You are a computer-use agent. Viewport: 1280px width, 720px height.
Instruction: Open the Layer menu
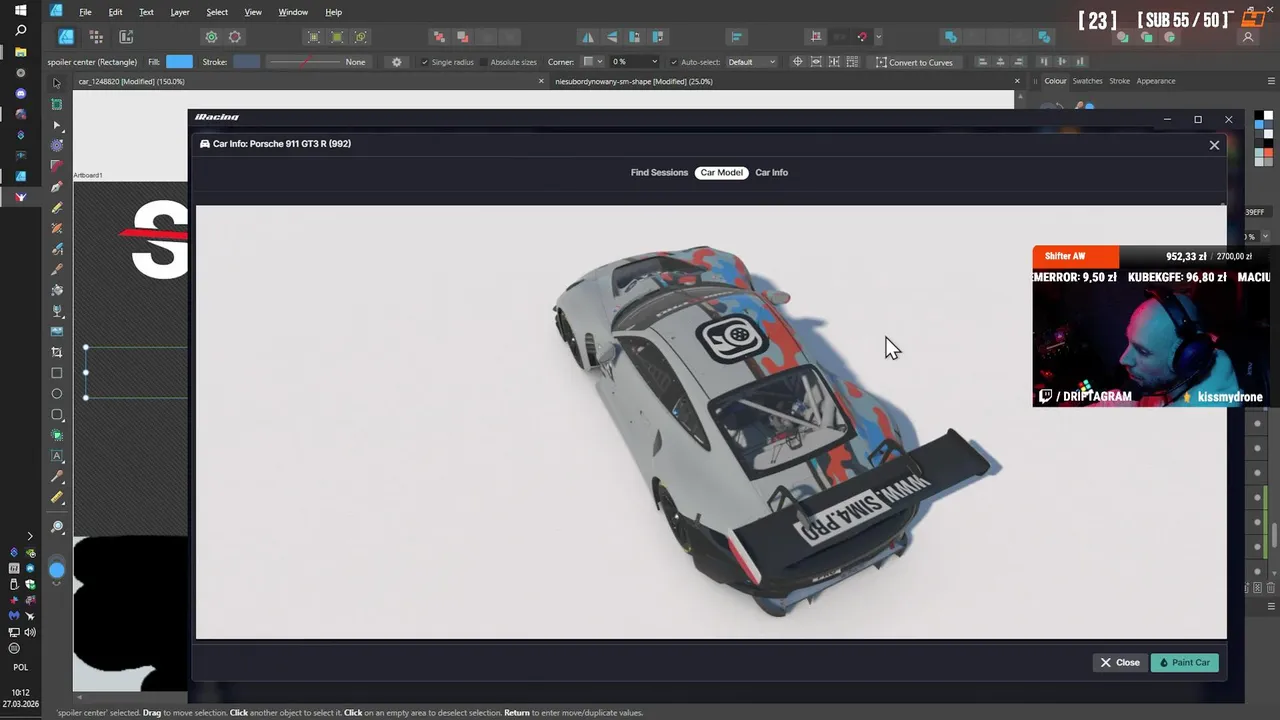[x=180, y=12]
